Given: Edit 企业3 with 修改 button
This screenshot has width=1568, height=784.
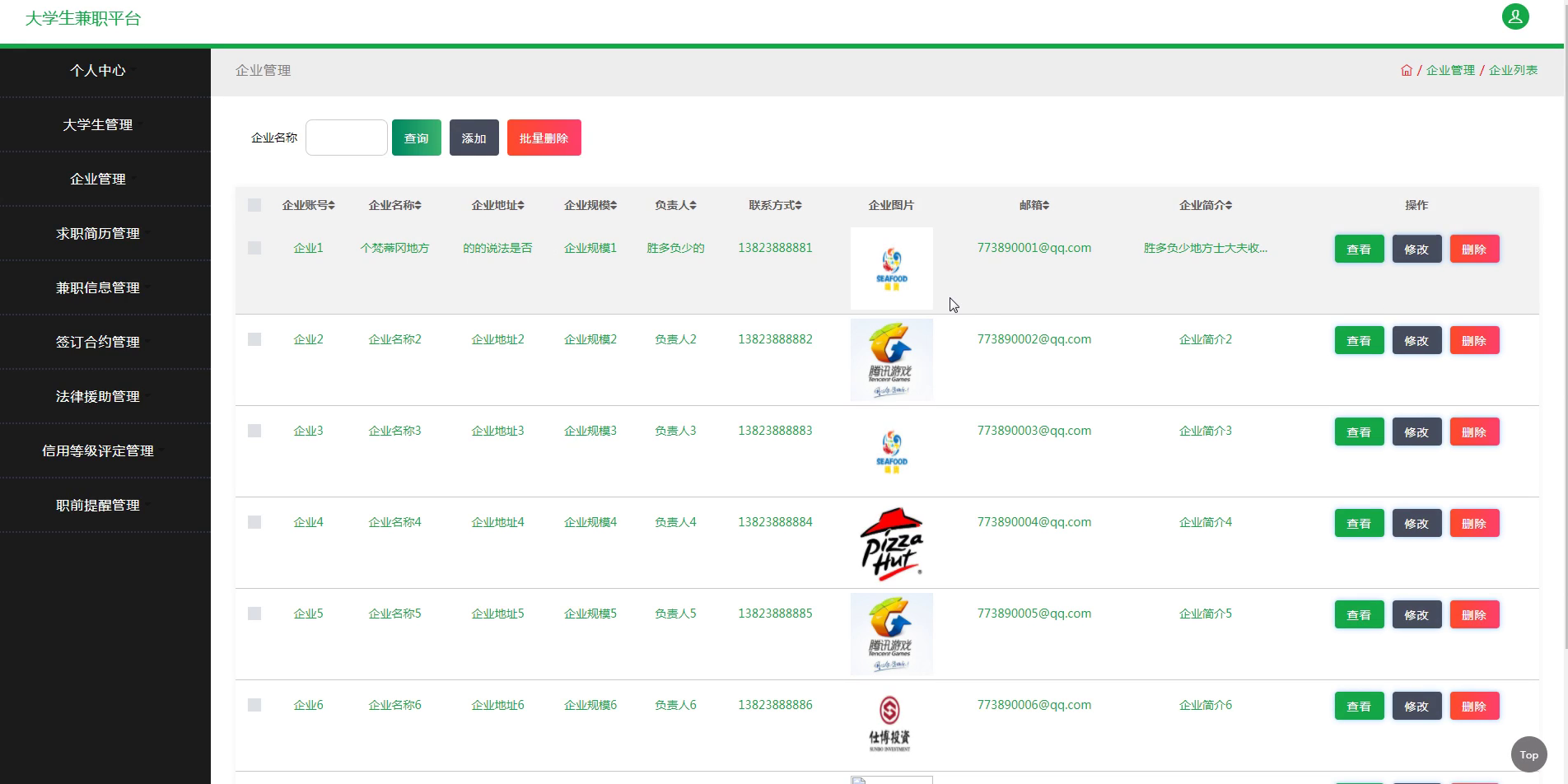Looking at the screenshot, I should point(1416,432).
